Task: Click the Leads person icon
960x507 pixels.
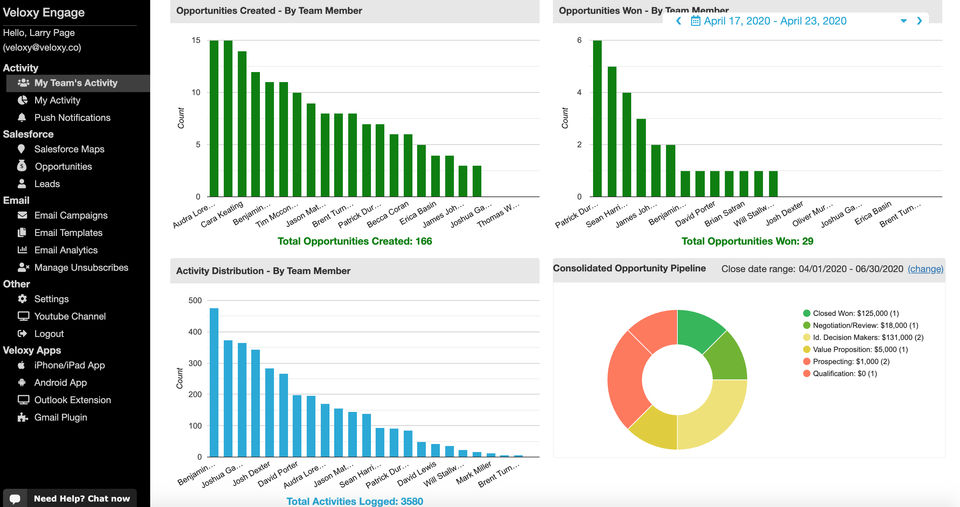Action: [22, 183]
